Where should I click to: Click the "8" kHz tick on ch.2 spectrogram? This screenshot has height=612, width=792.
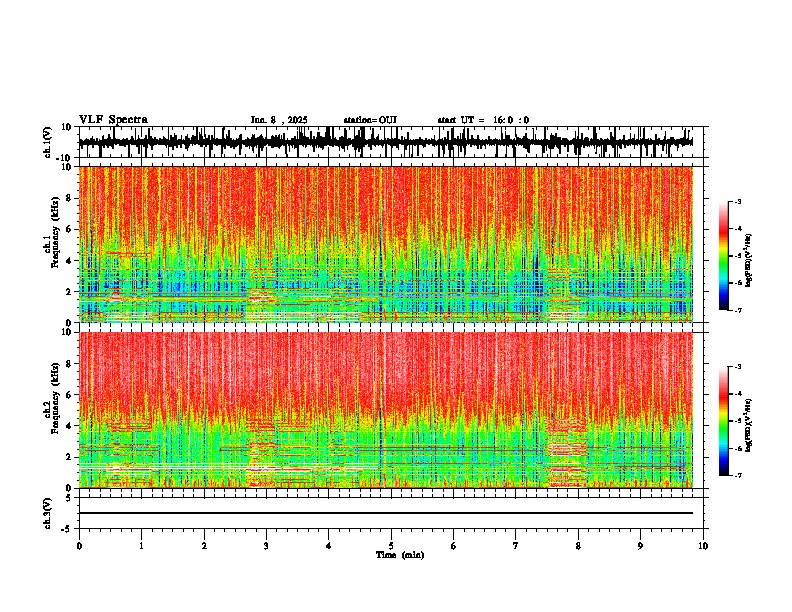tap(69, 364)
